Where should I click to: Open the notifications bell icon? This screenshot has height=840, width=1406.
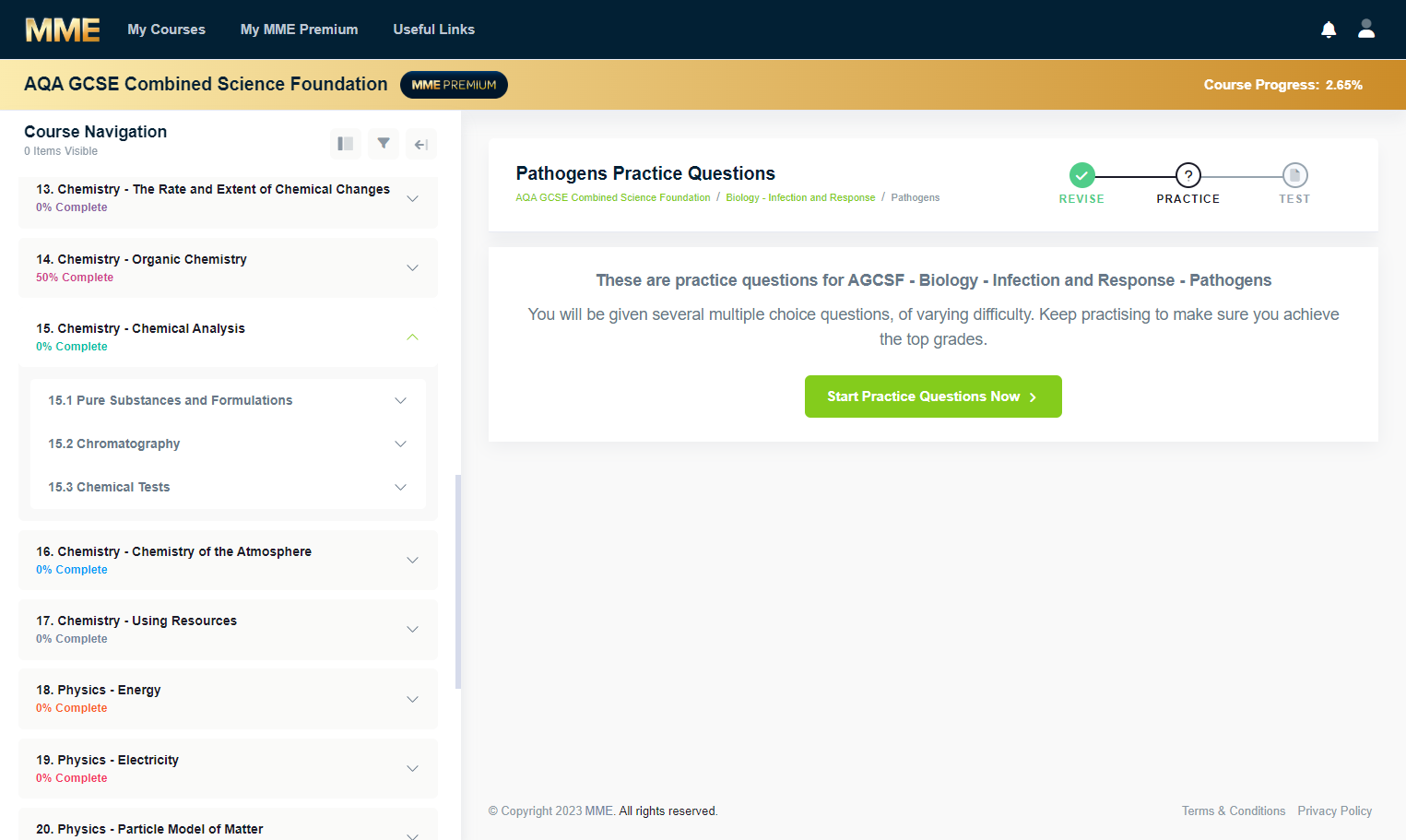1329,30
